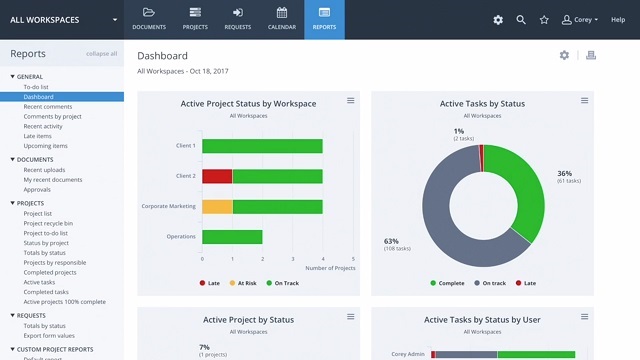Open Recent activity report
This screenshot has height=360, width=640.
click(43, 126)
